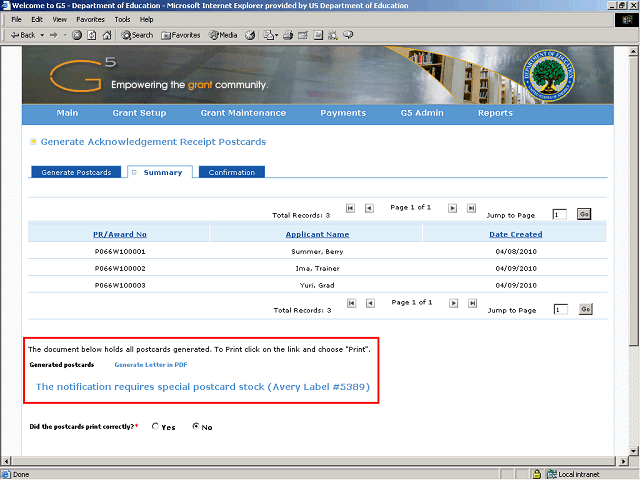This screenshot has width=640, height=480.
Task: Open the Help menu
Action: click(x=146, y=19)
